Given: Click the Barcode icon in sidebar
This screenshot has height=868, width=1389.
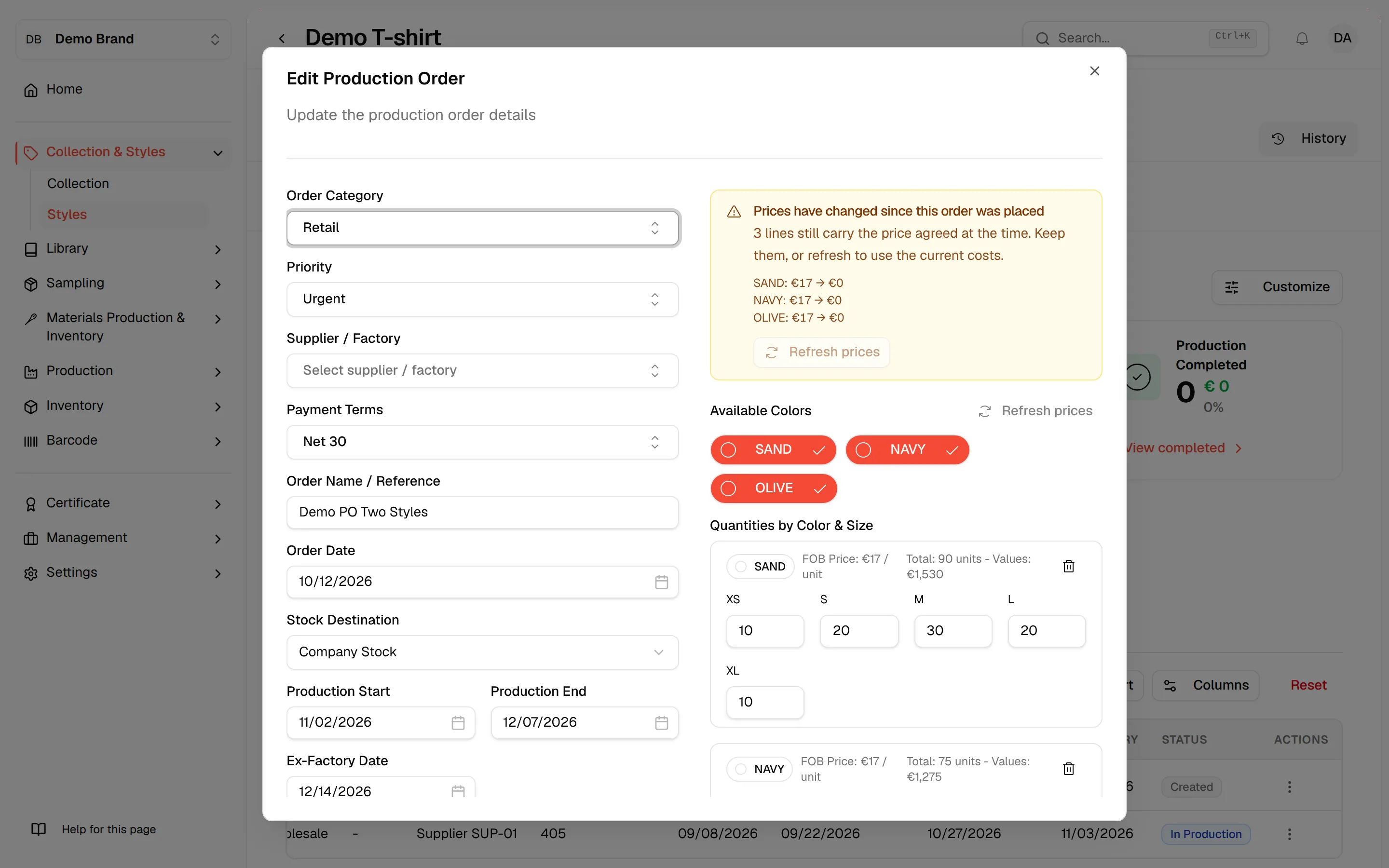Looking at the screenshot, I should 31,441.
